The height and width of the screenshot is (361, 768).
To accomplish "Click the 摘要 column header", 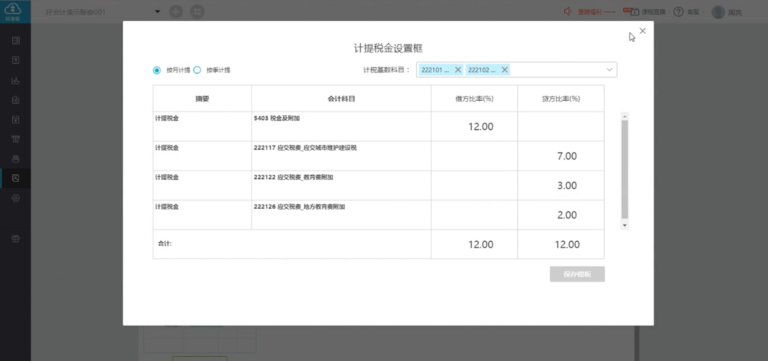I will coord(202,98).
